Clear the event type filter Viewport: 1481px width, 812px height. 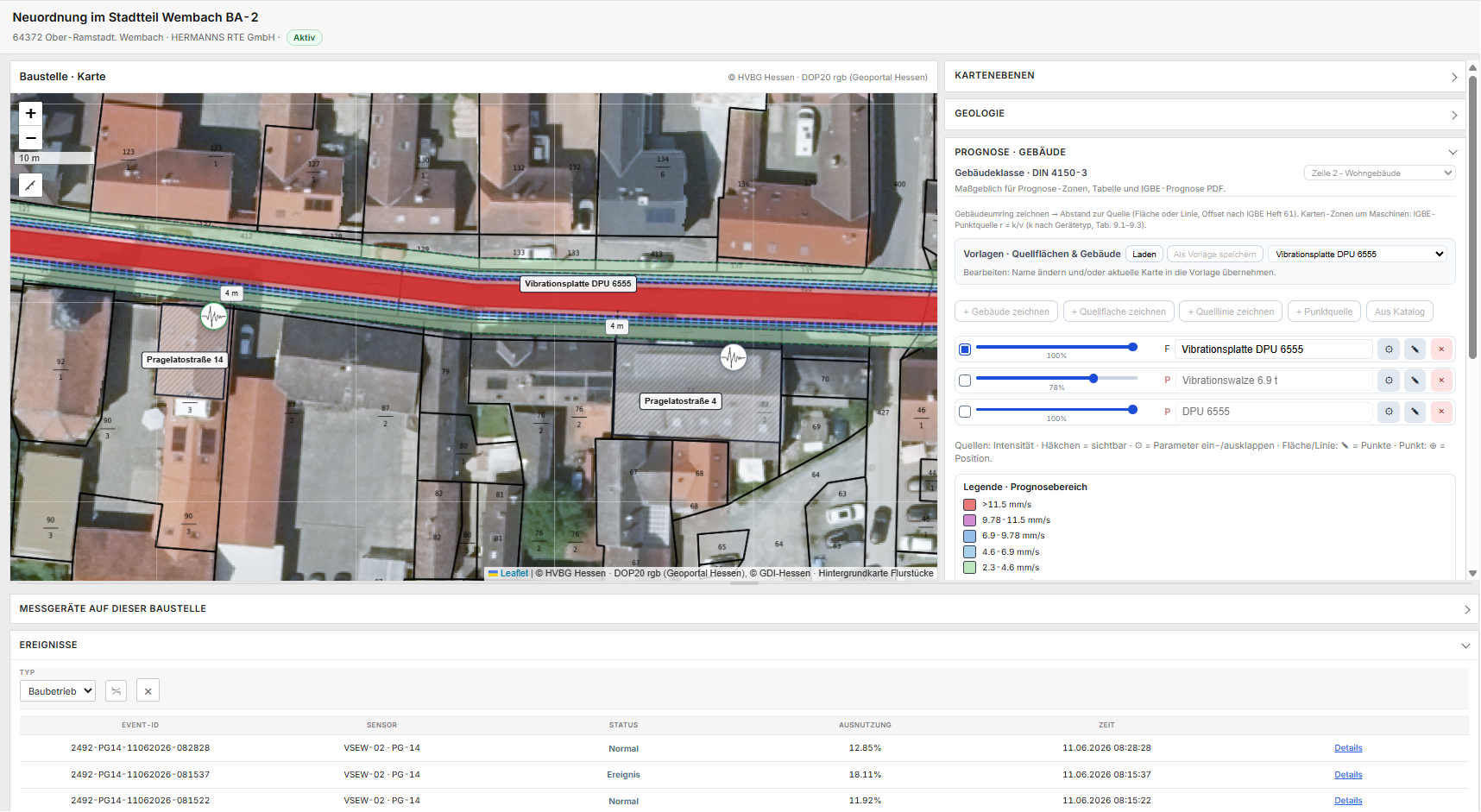(148, 691)
